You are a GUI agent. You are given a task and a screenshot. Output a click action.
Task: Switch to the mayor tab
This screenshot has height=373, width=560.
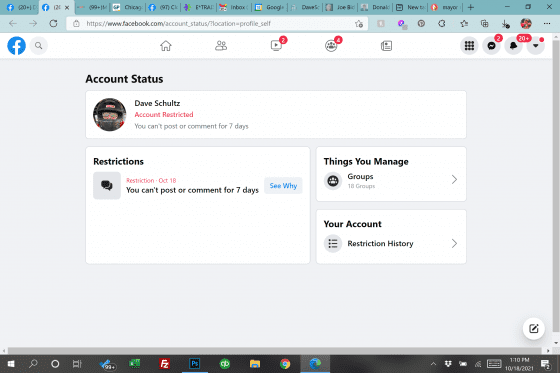446,7
